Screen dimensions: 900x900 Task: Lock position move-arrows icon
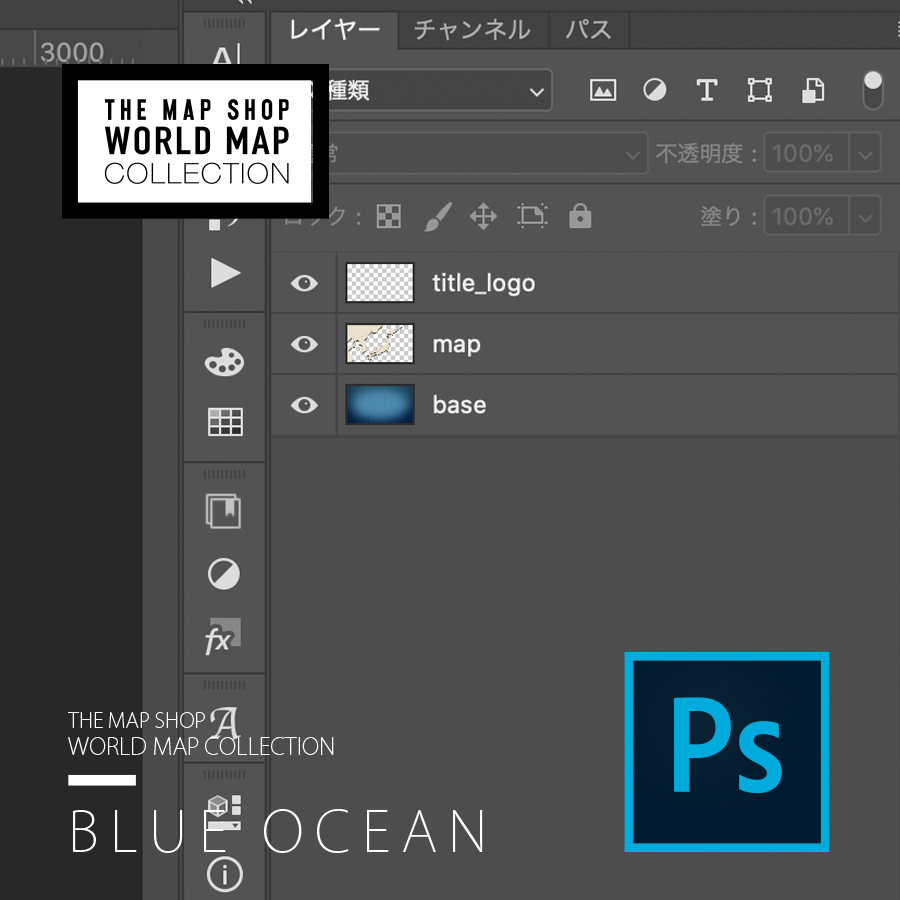[483, 216]
